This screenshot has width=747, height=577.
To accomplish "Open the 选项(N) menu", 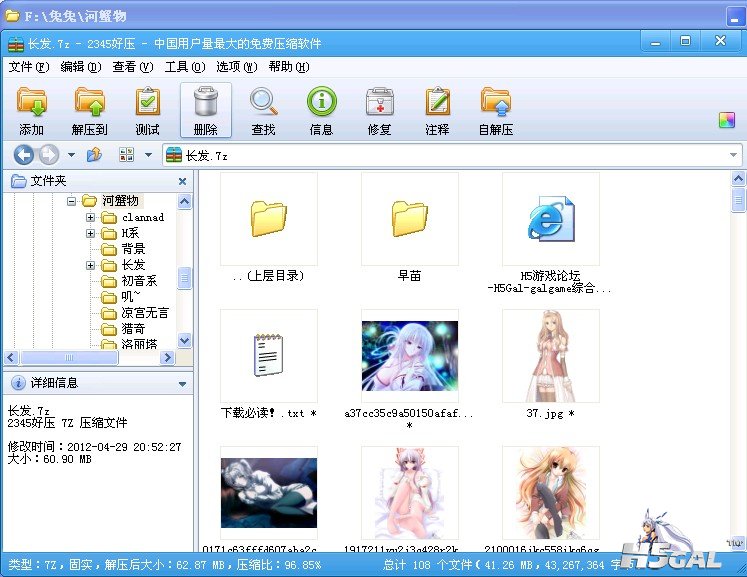I will tap(237, 67).
